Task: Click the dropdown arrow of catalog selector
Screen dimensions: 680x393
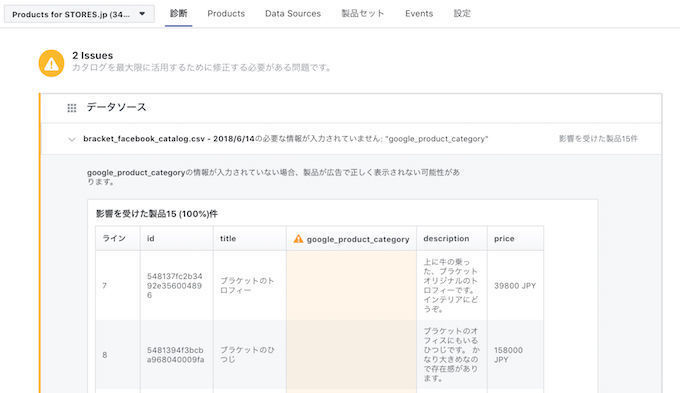Action: (x=142, y=14)
